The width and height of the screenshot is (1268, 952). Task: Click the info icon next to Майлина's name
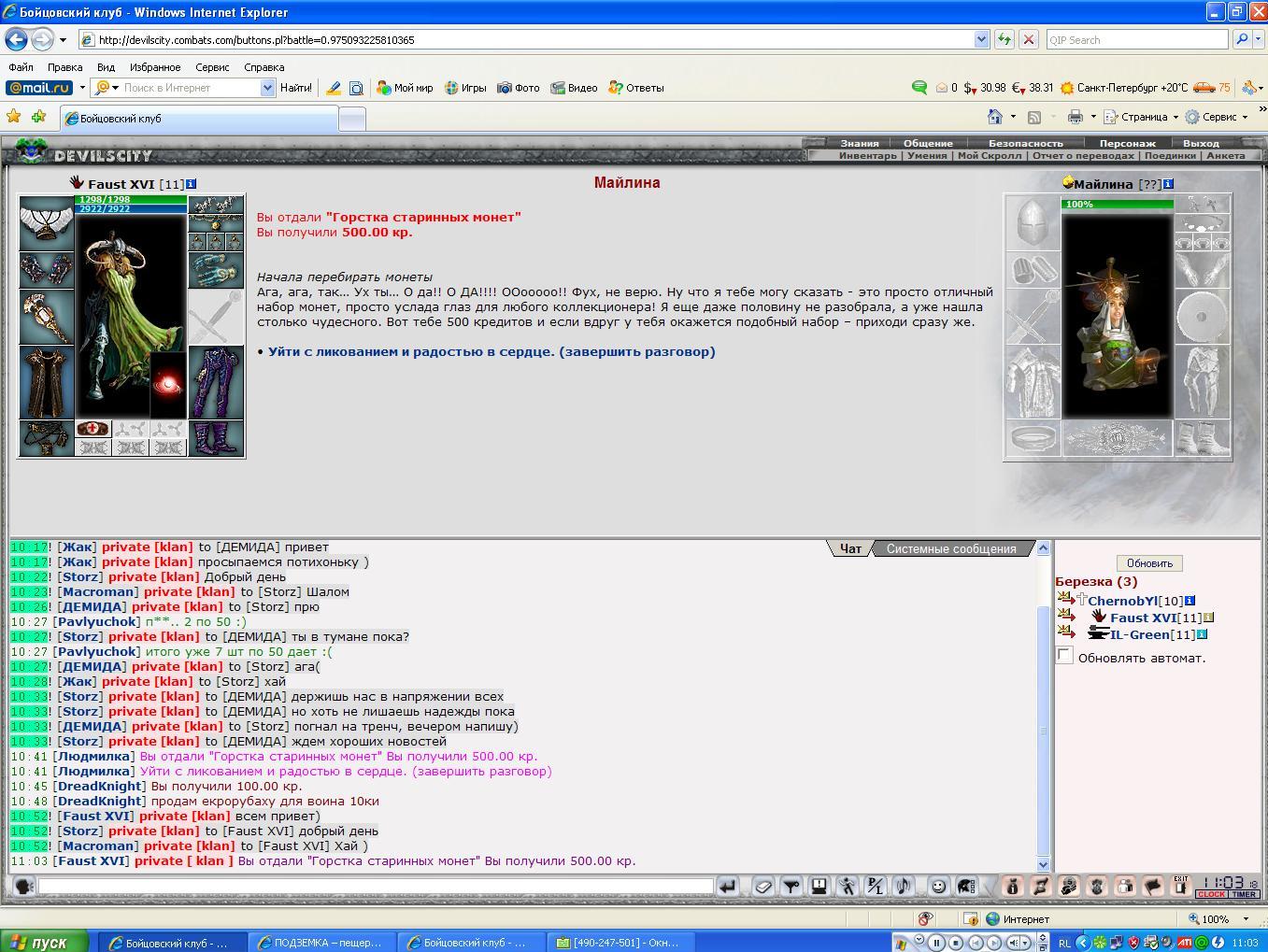pos(1168,184)
